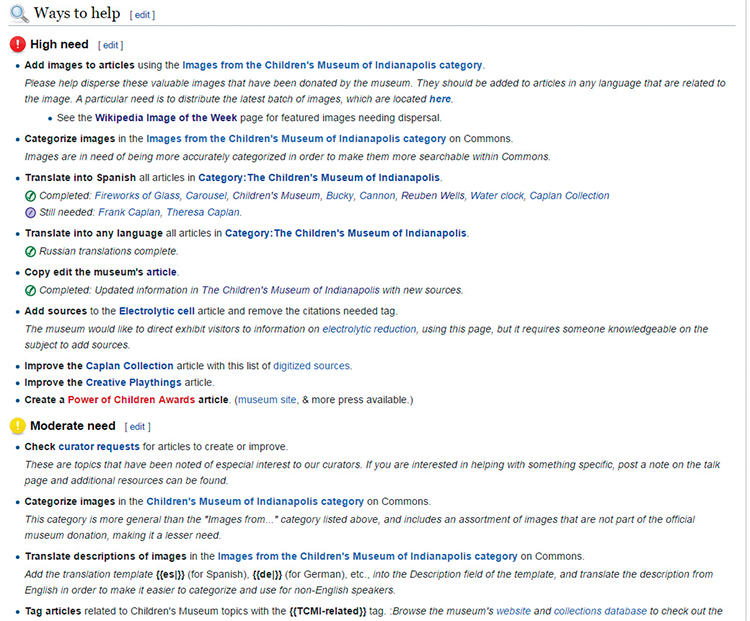
Task: Open Images category link in high-need Categorize images item
Action: click(296, 139)
